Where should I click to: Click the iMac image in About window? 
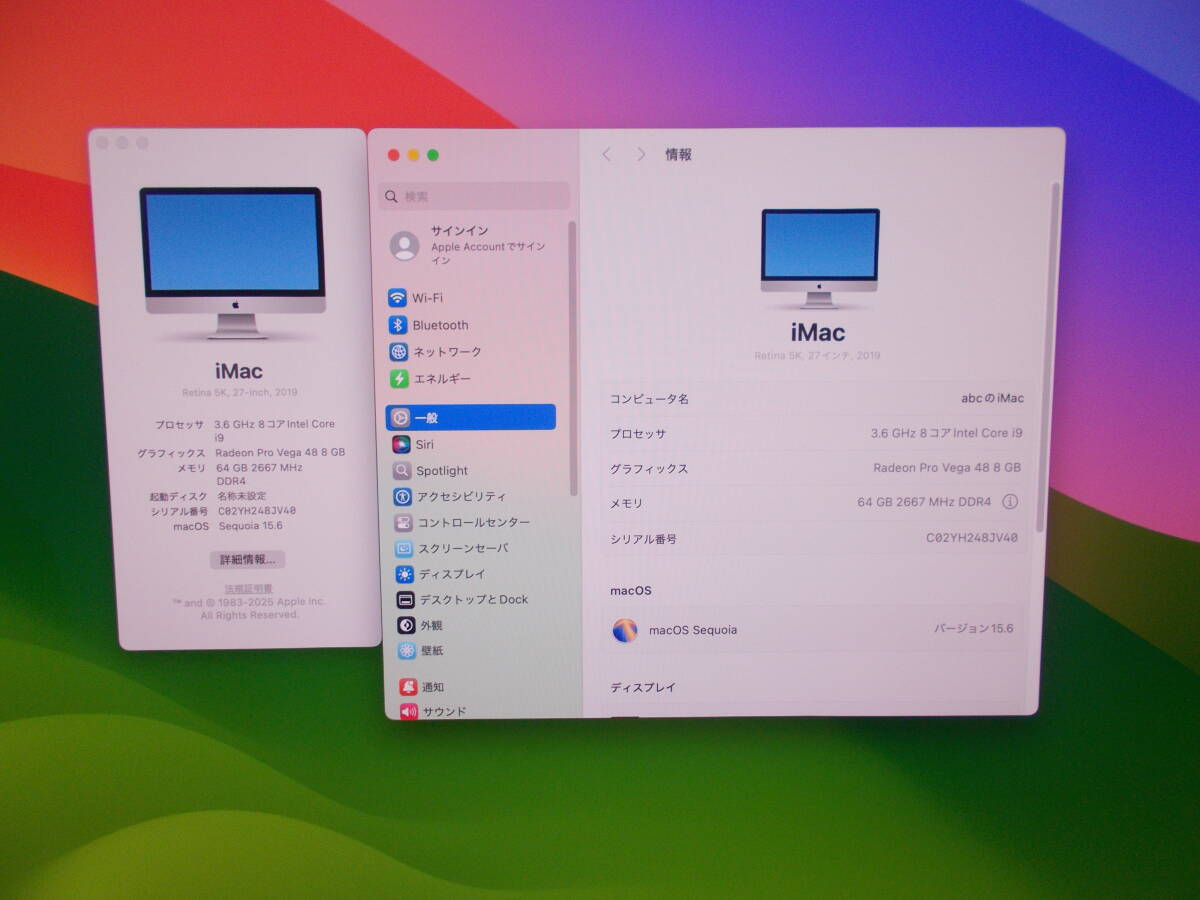233,263
